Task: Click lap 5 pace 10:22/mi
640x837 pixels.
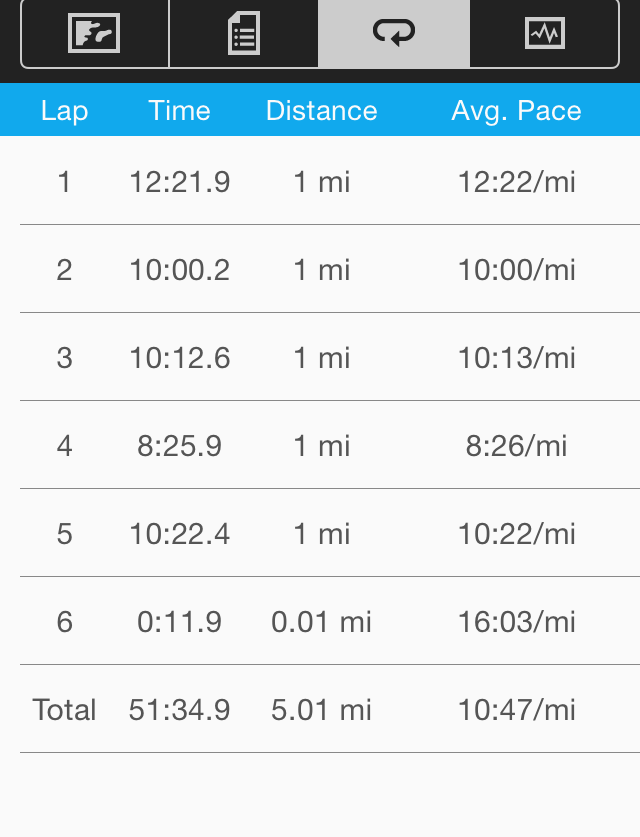Action: tap(516, 534)
